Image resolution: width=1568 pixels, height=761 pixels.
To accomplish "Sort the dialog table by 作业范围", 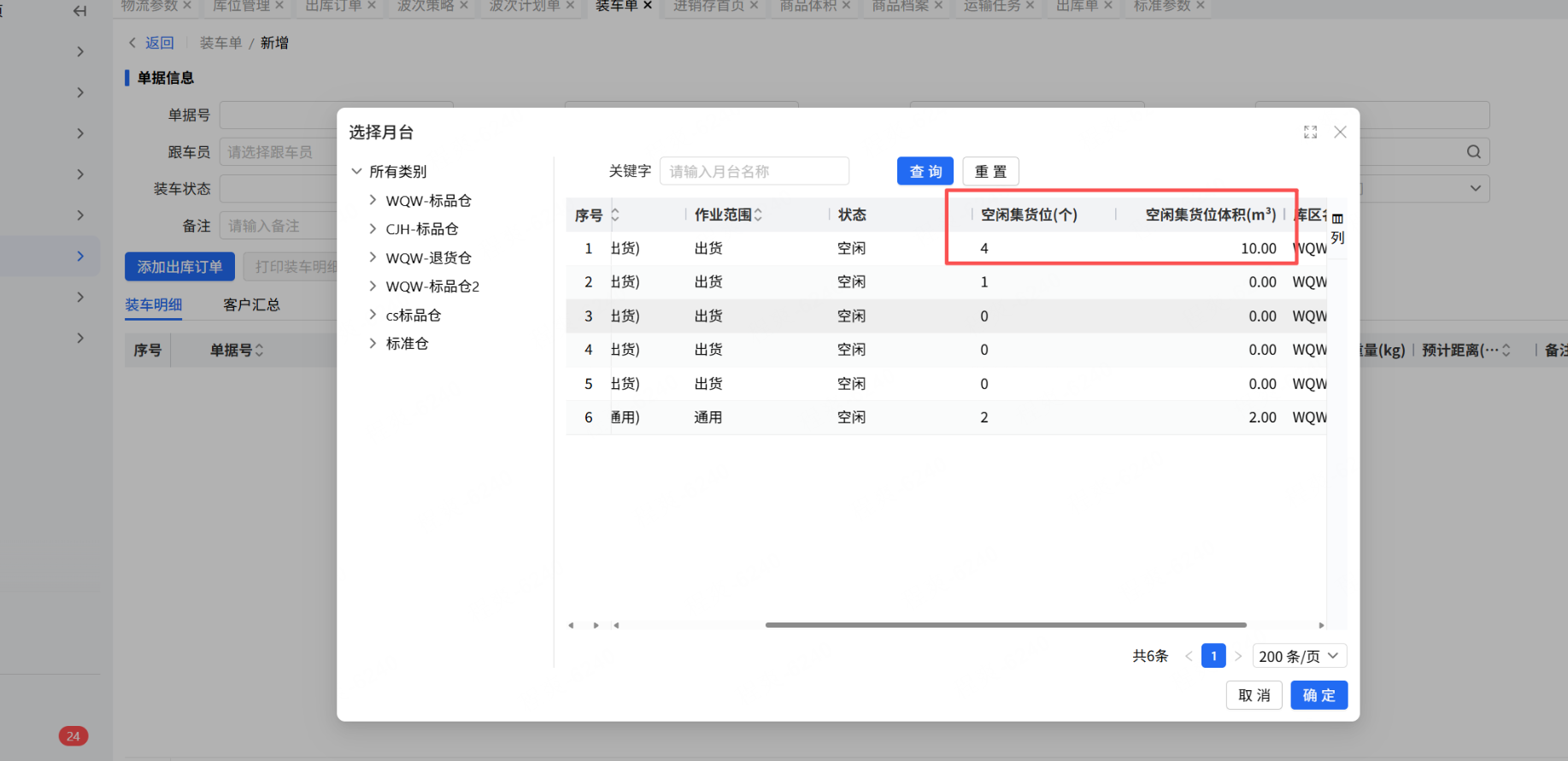I will 758,215.
